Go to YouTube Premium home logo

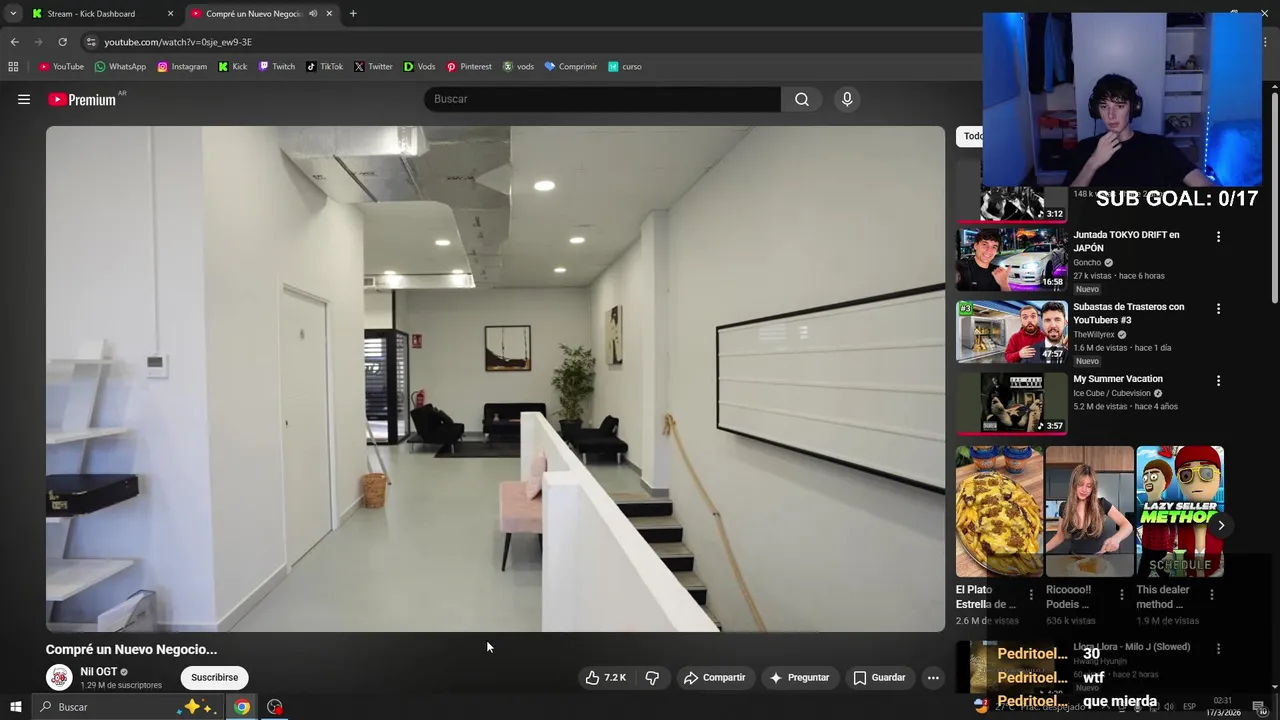pyautogui.click(x=82, y=100)
